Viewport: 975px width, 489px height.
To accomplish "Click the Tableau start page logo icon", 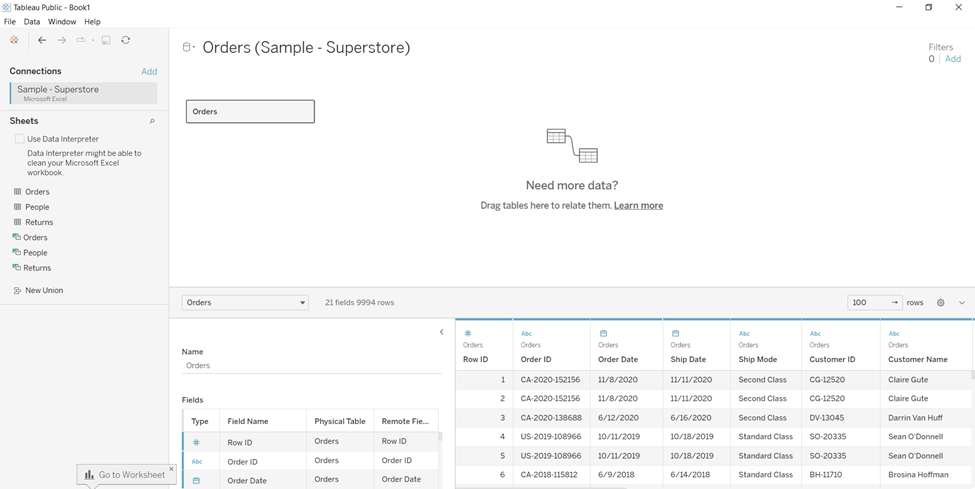I will (x=14, y=40).
